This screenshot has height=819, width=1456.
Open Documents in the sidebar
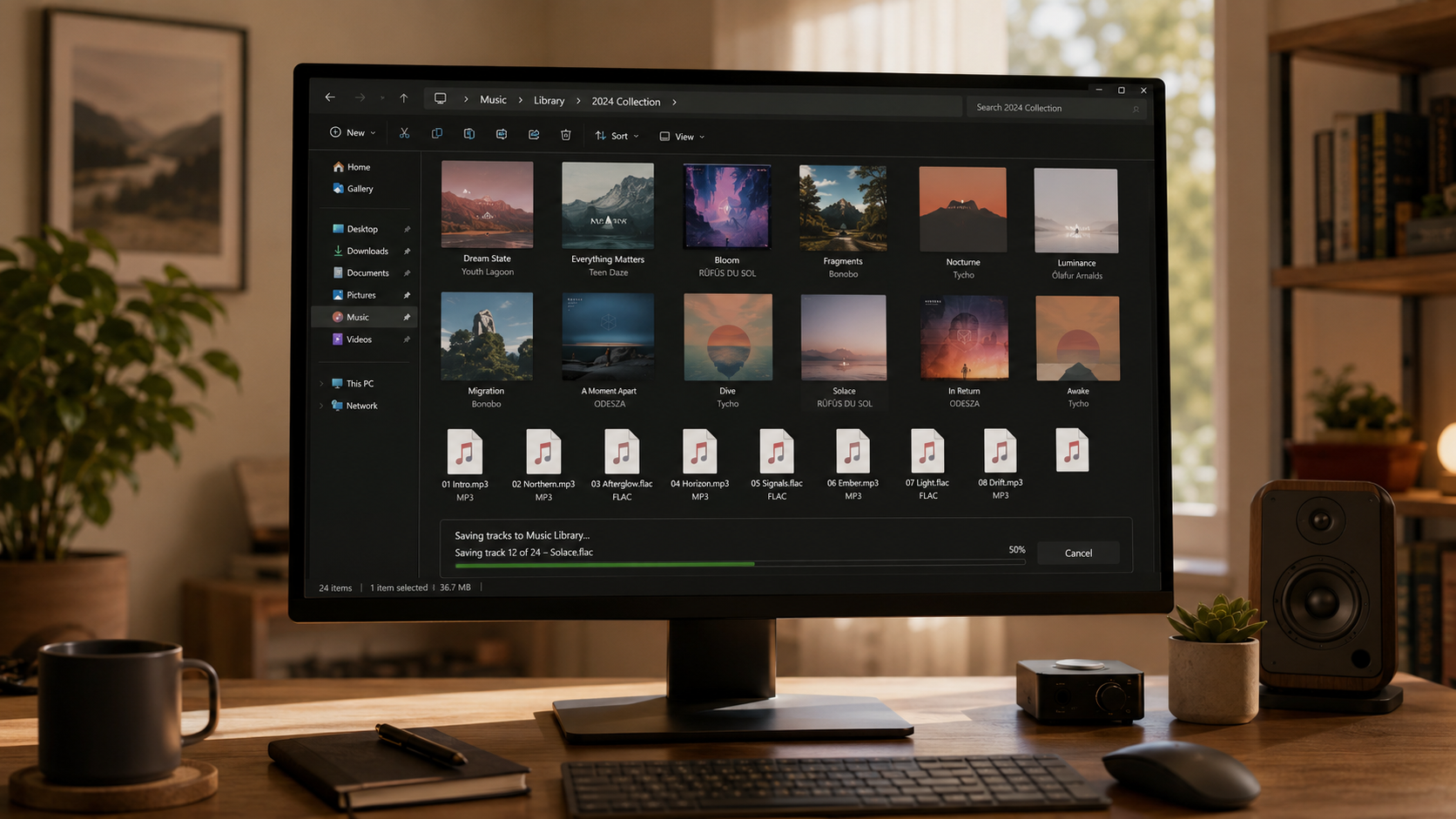click(x=361, y=272)
